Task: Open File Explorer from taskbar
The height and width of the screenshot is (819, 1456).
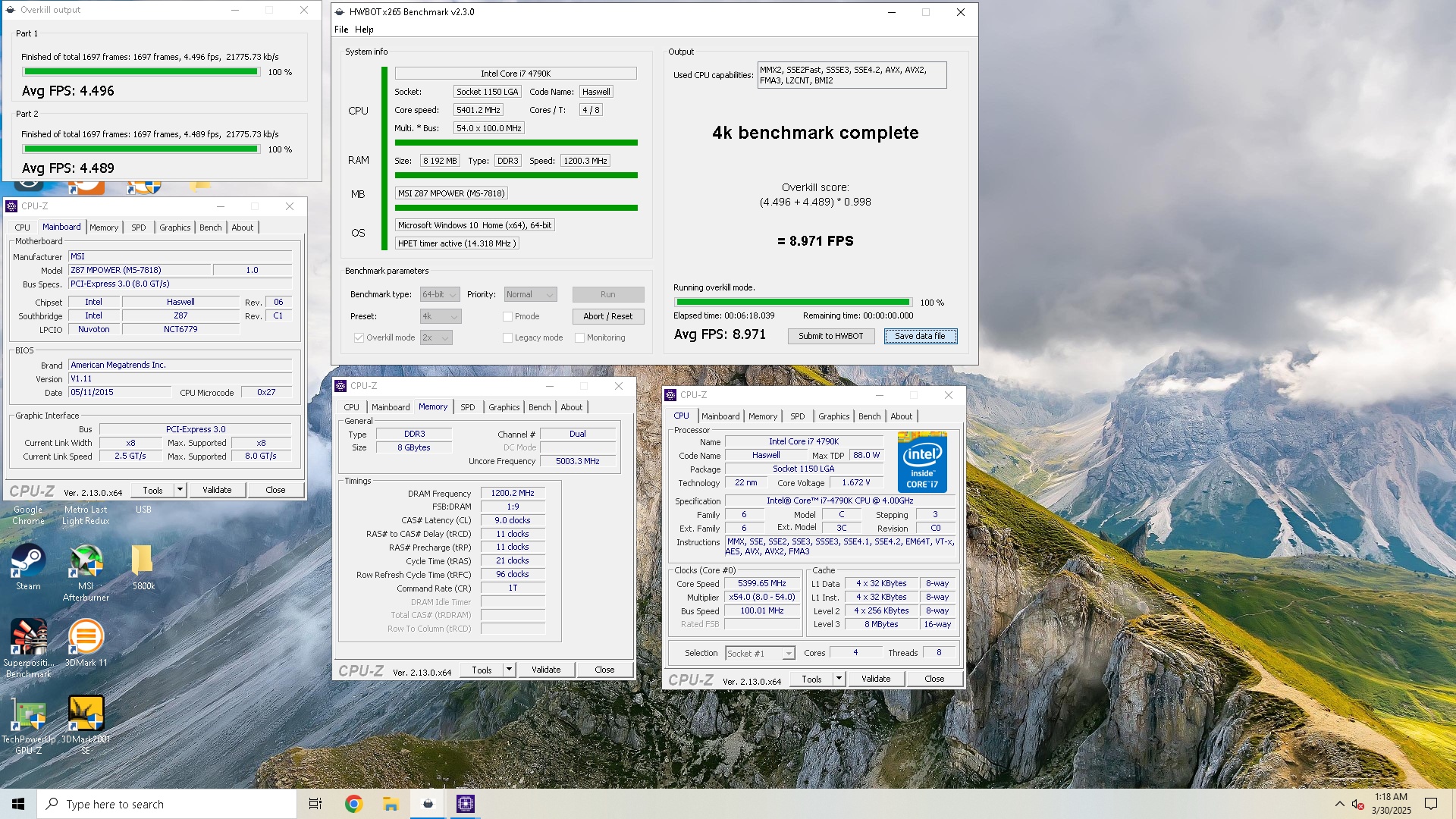Action: [x=391, y=804]
